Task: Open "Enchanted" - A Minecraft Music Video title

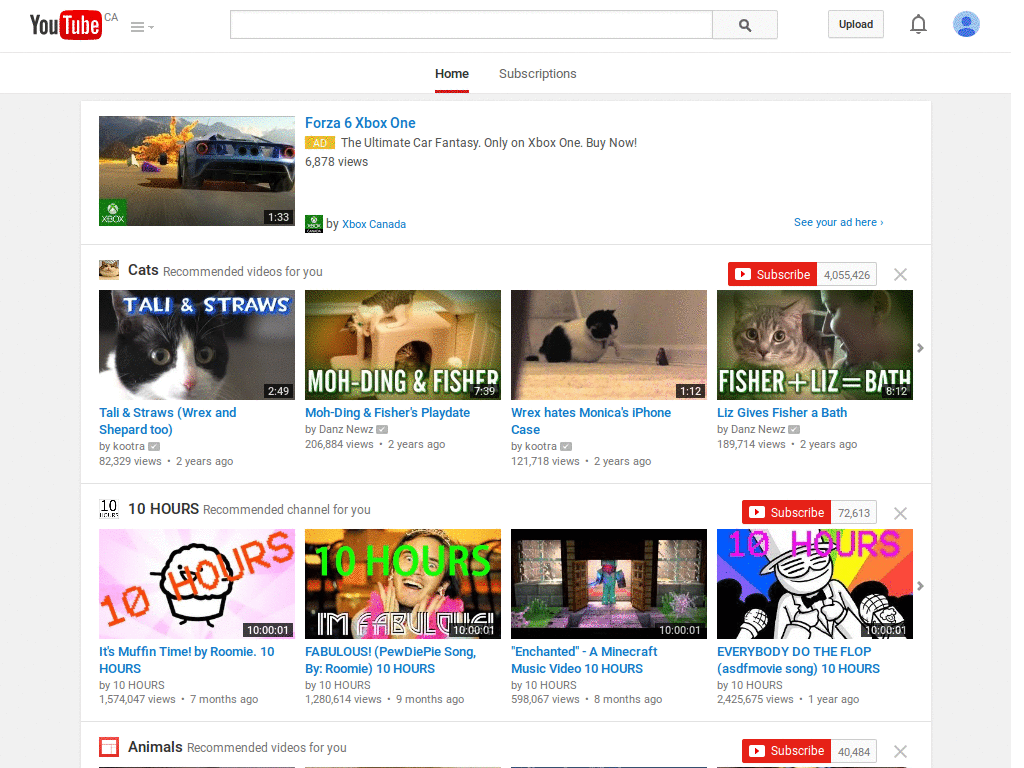Action: (584, 660)
